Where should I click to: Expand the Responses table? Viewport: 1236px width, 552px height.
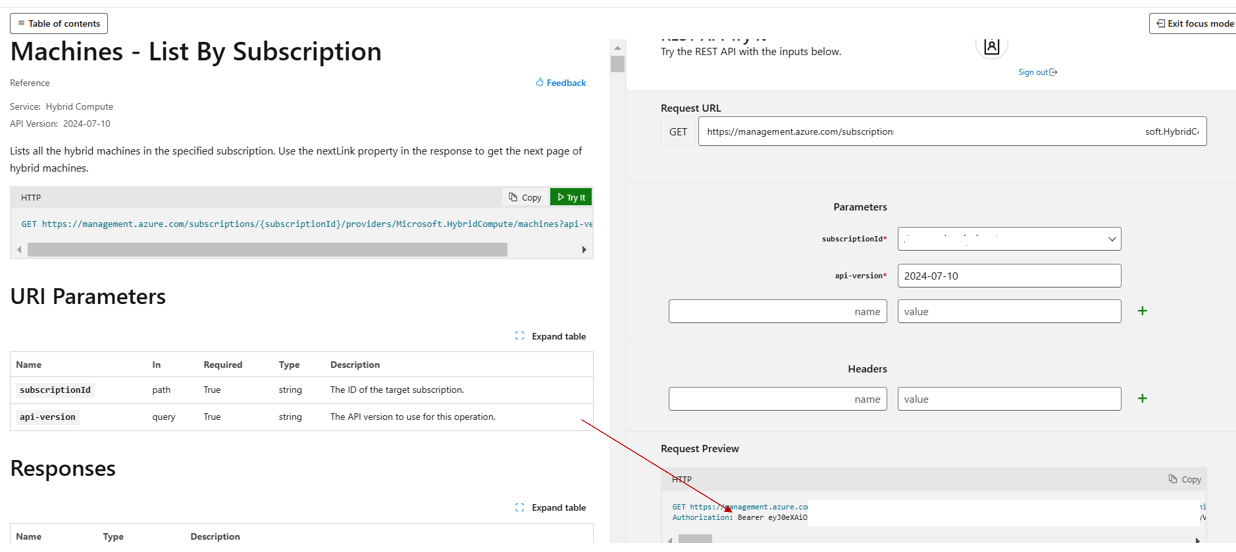(x=551, y=507)
